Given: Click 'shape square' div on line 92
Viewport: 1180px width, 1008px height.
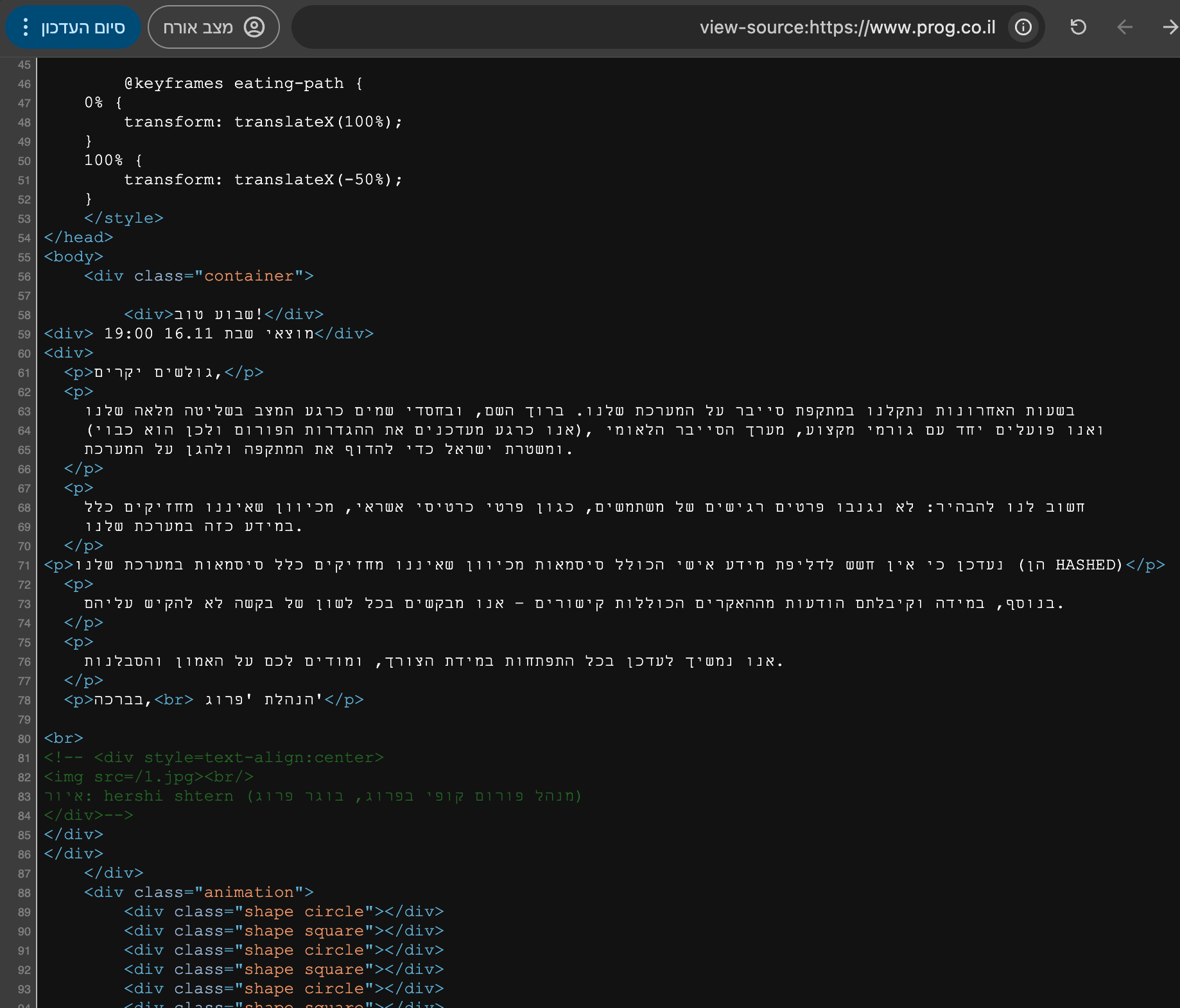Looking at the screenshot, I should (x=284, y=969).
